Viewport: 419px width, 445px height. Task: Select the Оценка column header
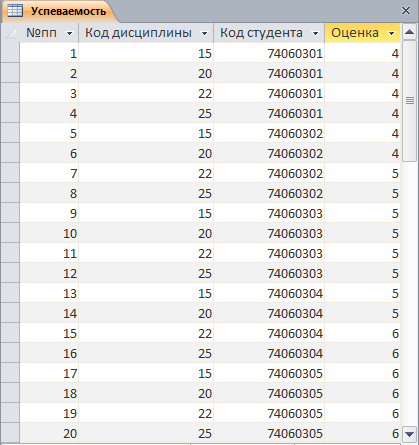coord(363,33)
